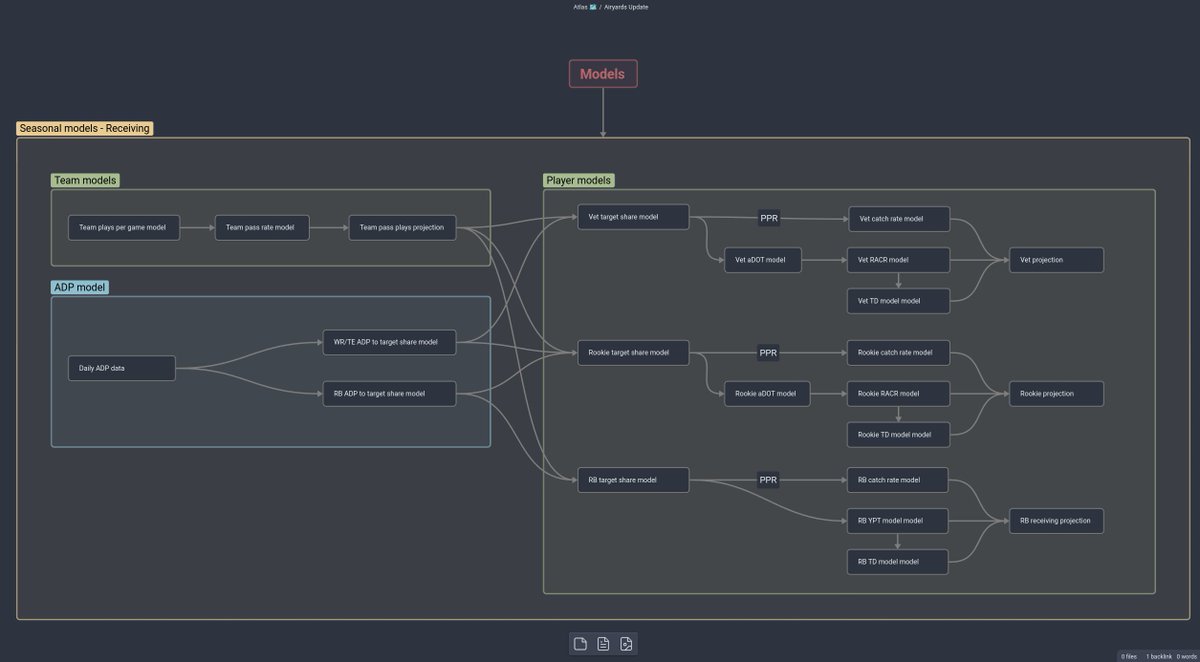Screen dimensions: 1200x662
Task: Select the Team models group label
Action: pyautogui.click(x=85, y=180)
